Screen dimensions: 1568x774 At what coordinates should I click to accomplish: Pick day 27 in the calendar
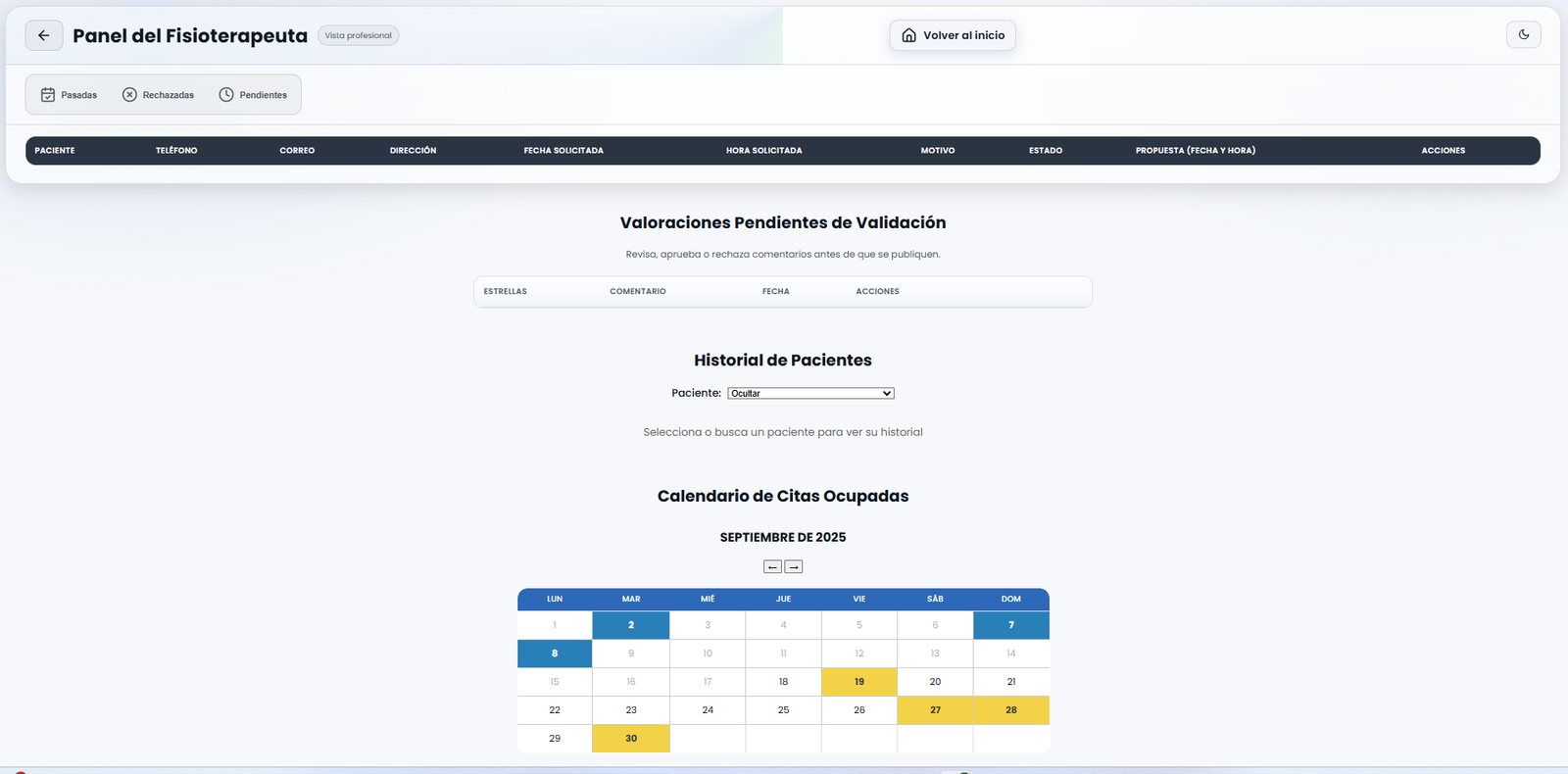pyautogui.click(x=935, y=710)
